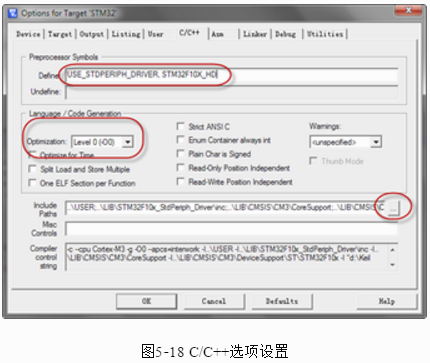Toggle the Thumb Mode checkbox
This screenshot has width=430, height=363.
[313, 161]
